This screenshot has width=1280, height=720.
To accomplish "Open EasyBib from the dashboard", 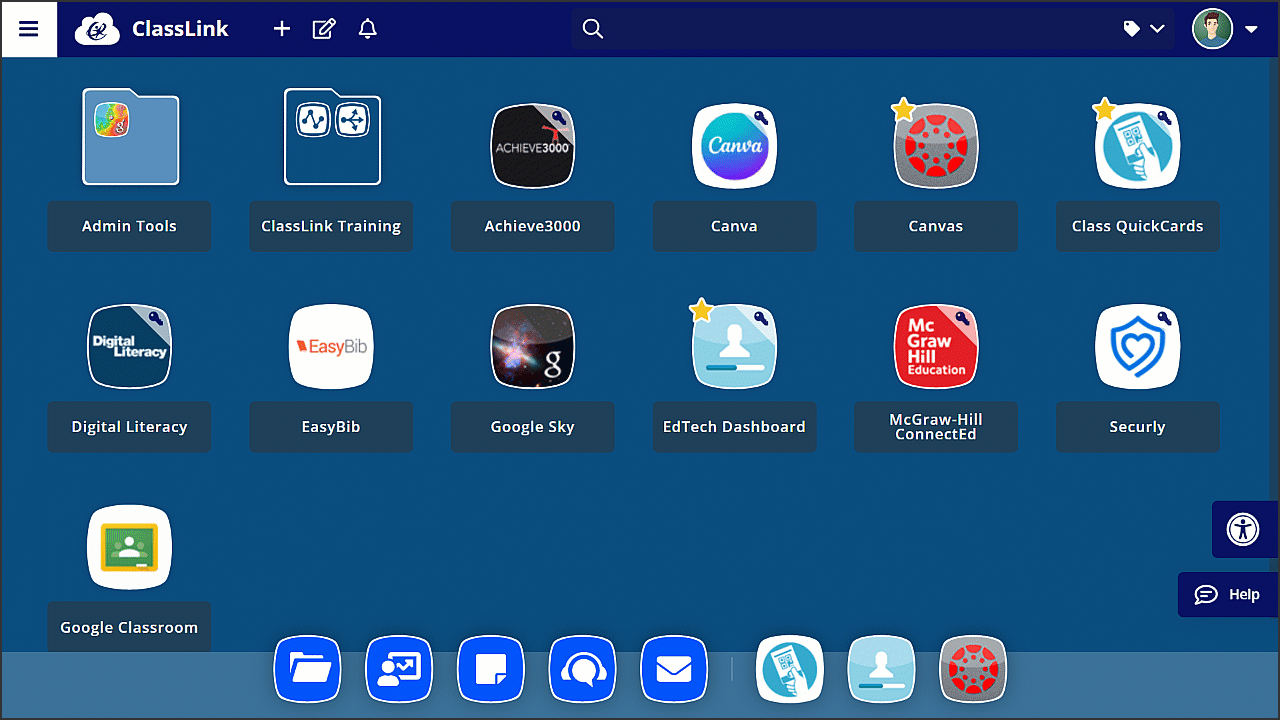I will (x=331, y=346).
